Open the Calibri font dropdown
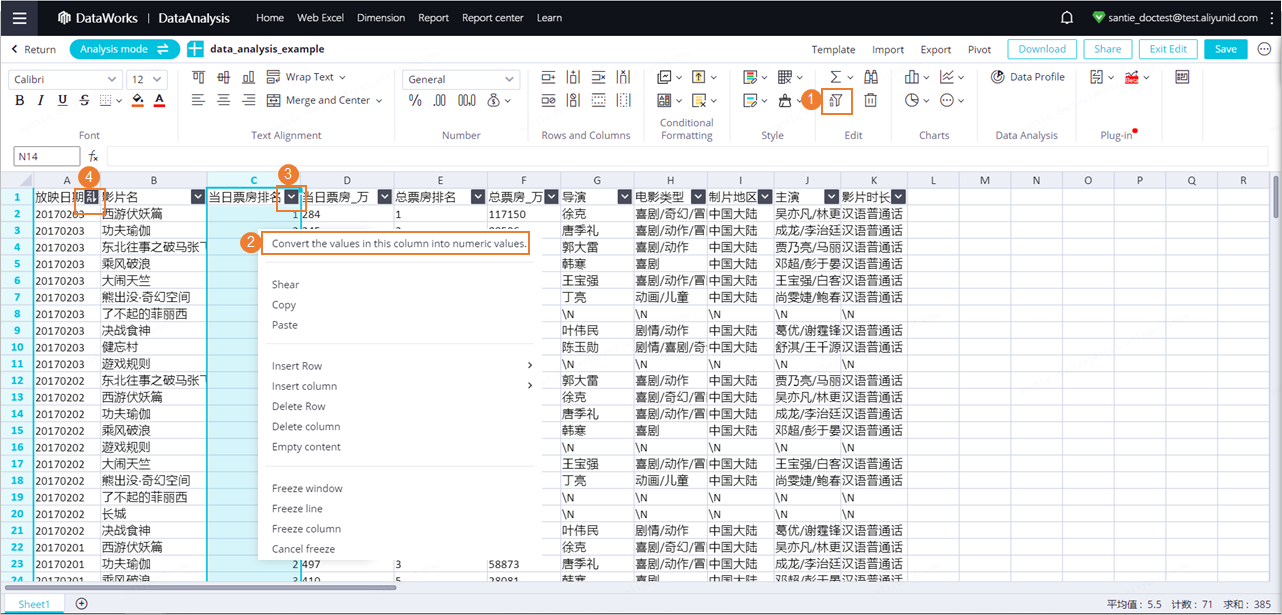The image size is (1282, 615). pyautogui.click(x=65, y=79)
